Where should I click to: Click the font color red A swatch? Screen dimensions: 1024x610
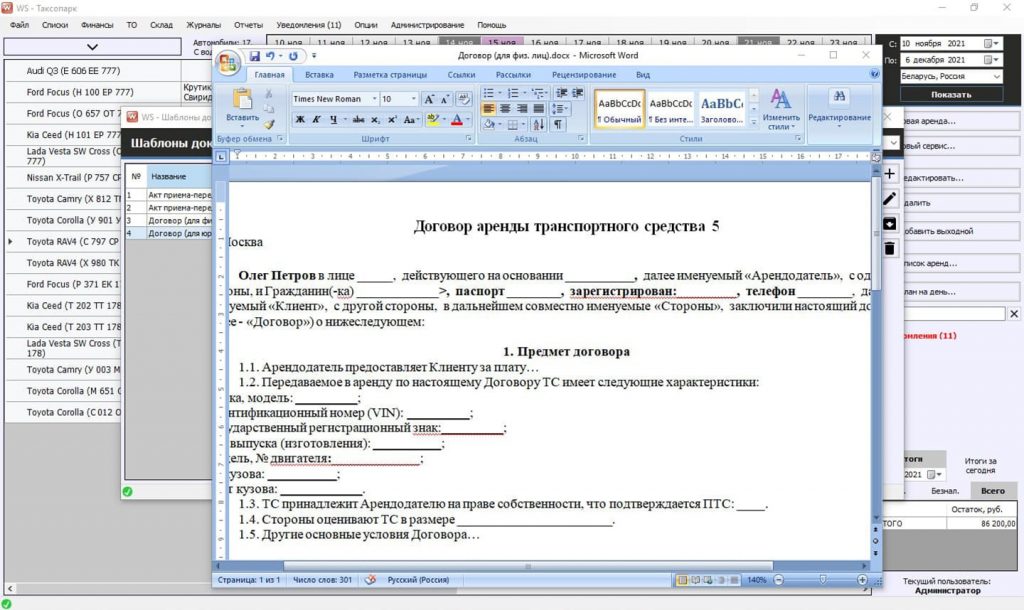[456, 120]
